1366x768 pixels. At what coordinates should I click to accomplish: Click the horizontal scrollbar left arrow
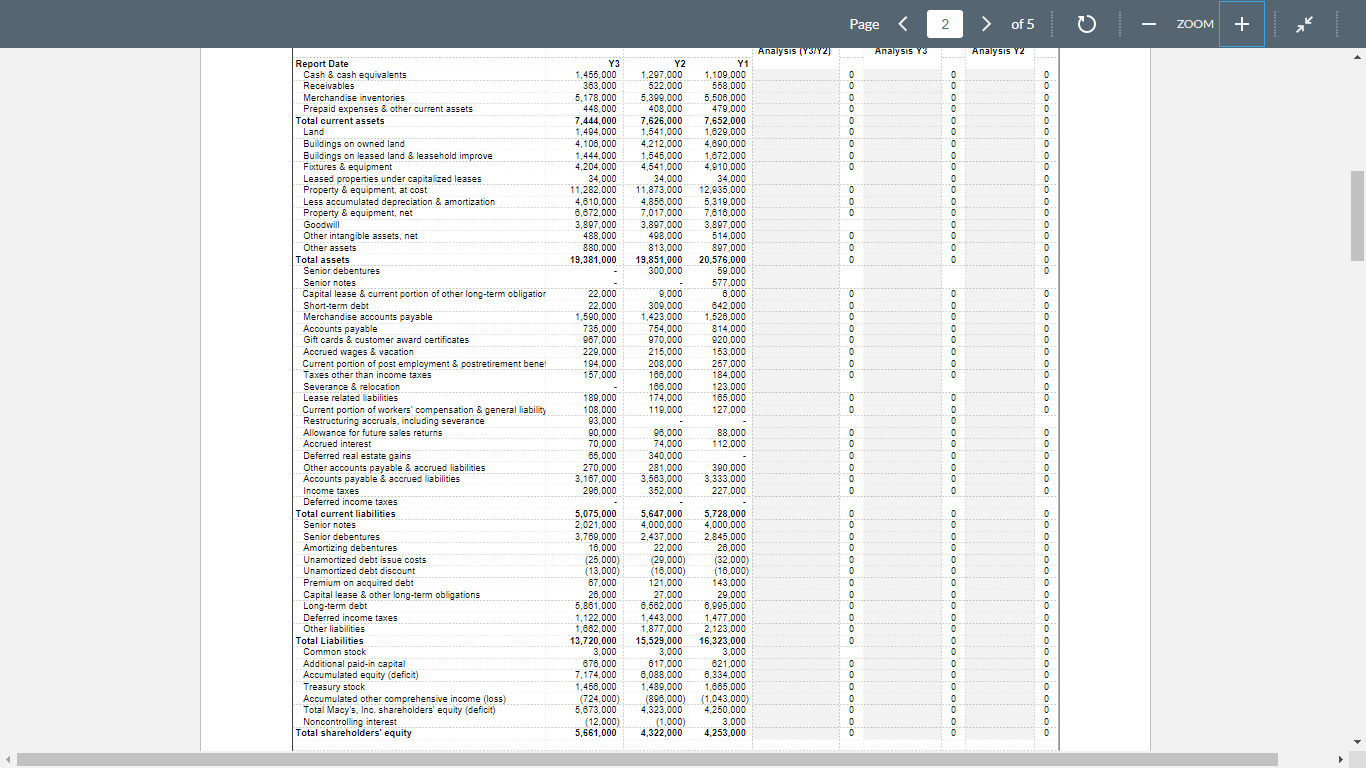(x=8, y=759)
